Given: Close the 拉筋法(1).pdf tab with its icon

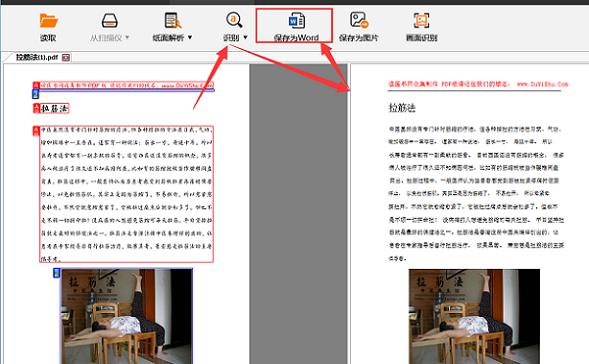Looking at the screenshot, I should [x=66, y=57].
